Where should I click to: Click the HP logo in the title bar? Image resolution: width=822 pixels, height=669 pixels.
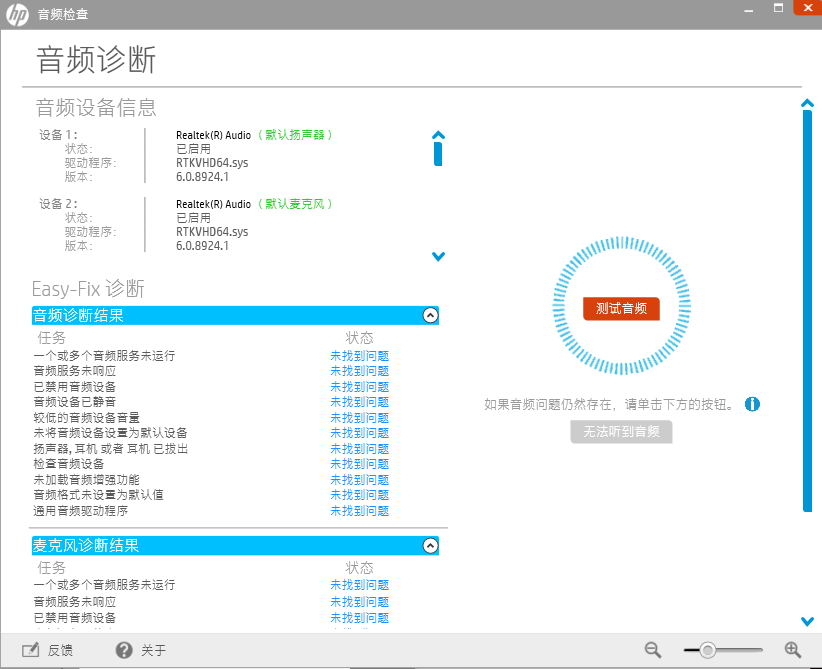click(x=16, y=15)
